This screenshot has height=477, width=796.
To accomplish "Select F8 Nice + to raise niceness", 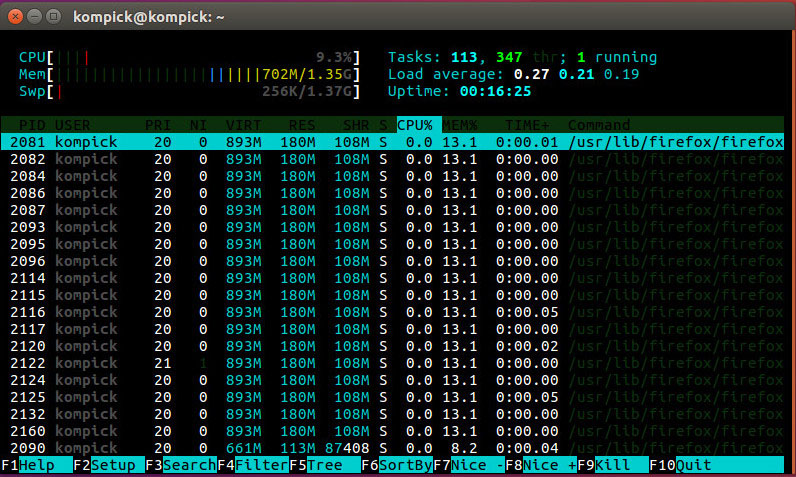I will pos(542,465).
